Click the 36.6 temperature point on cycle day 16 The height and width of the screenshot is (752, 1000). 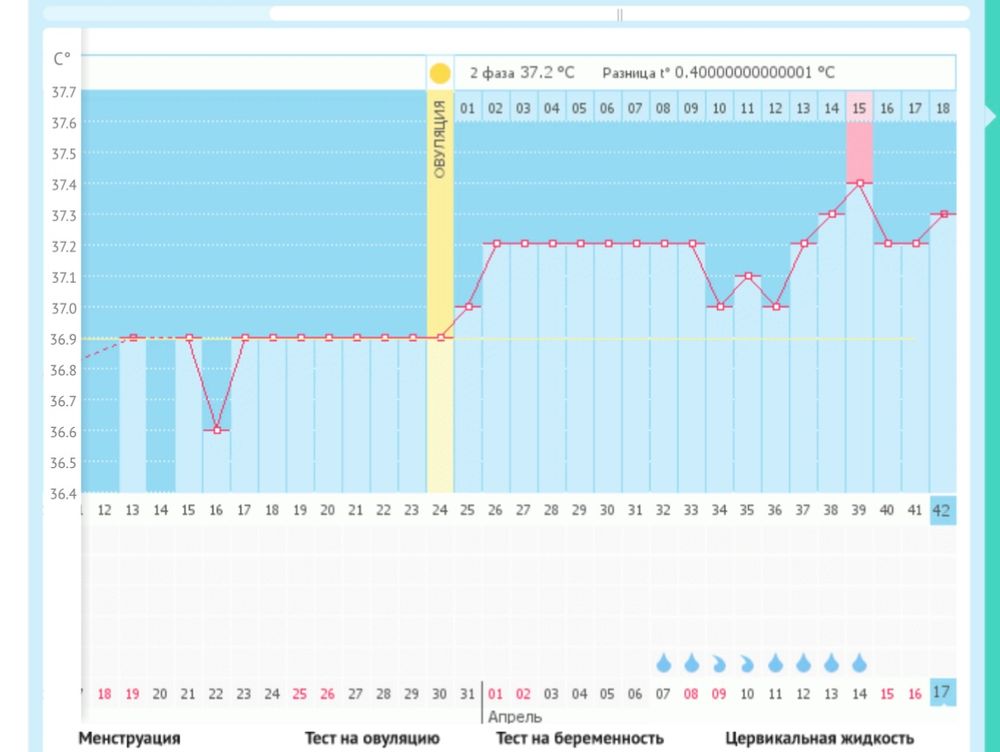tap(217, 431)
